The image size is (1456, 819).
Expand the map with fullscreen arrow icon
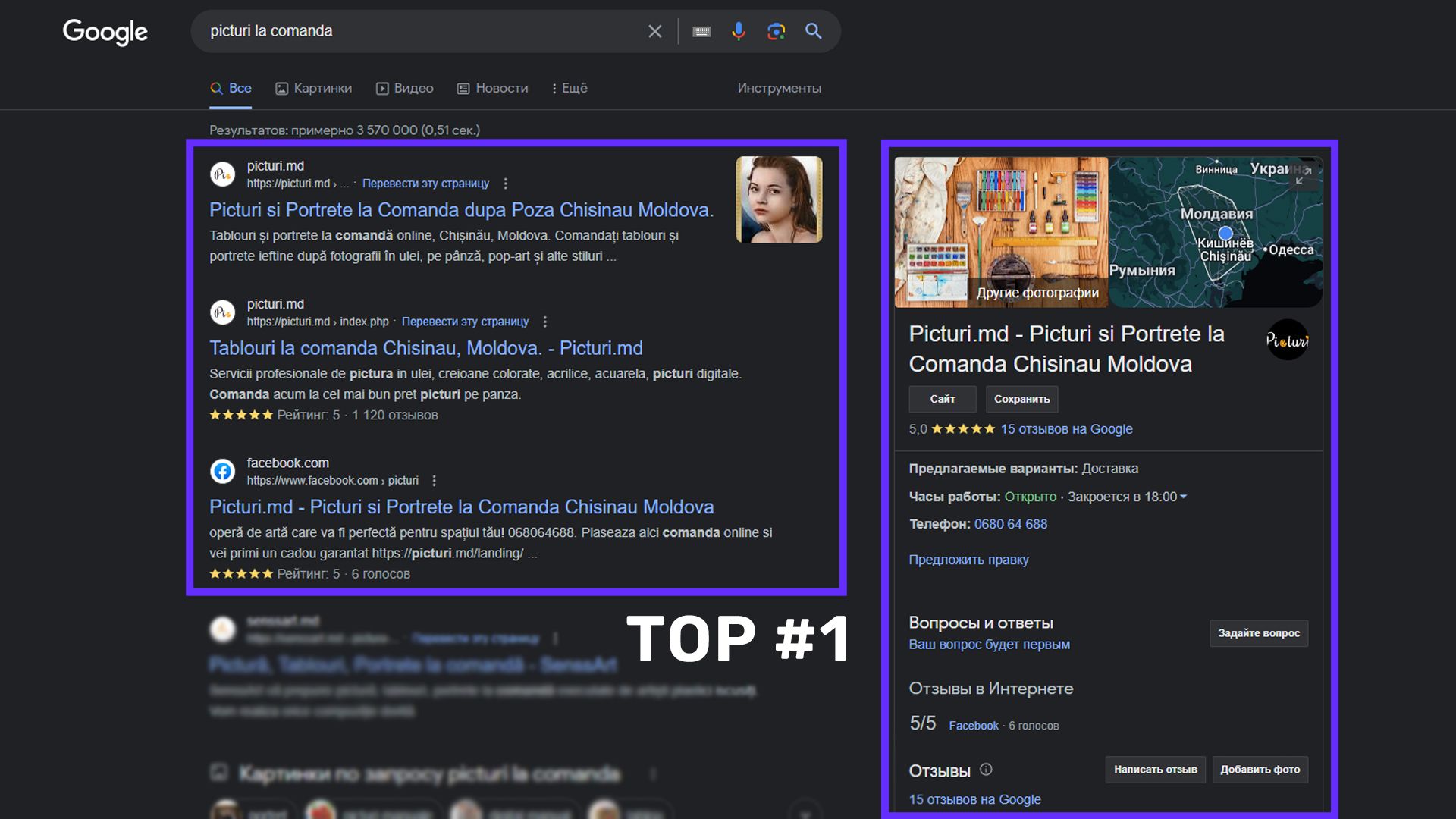pos(1303,176)
